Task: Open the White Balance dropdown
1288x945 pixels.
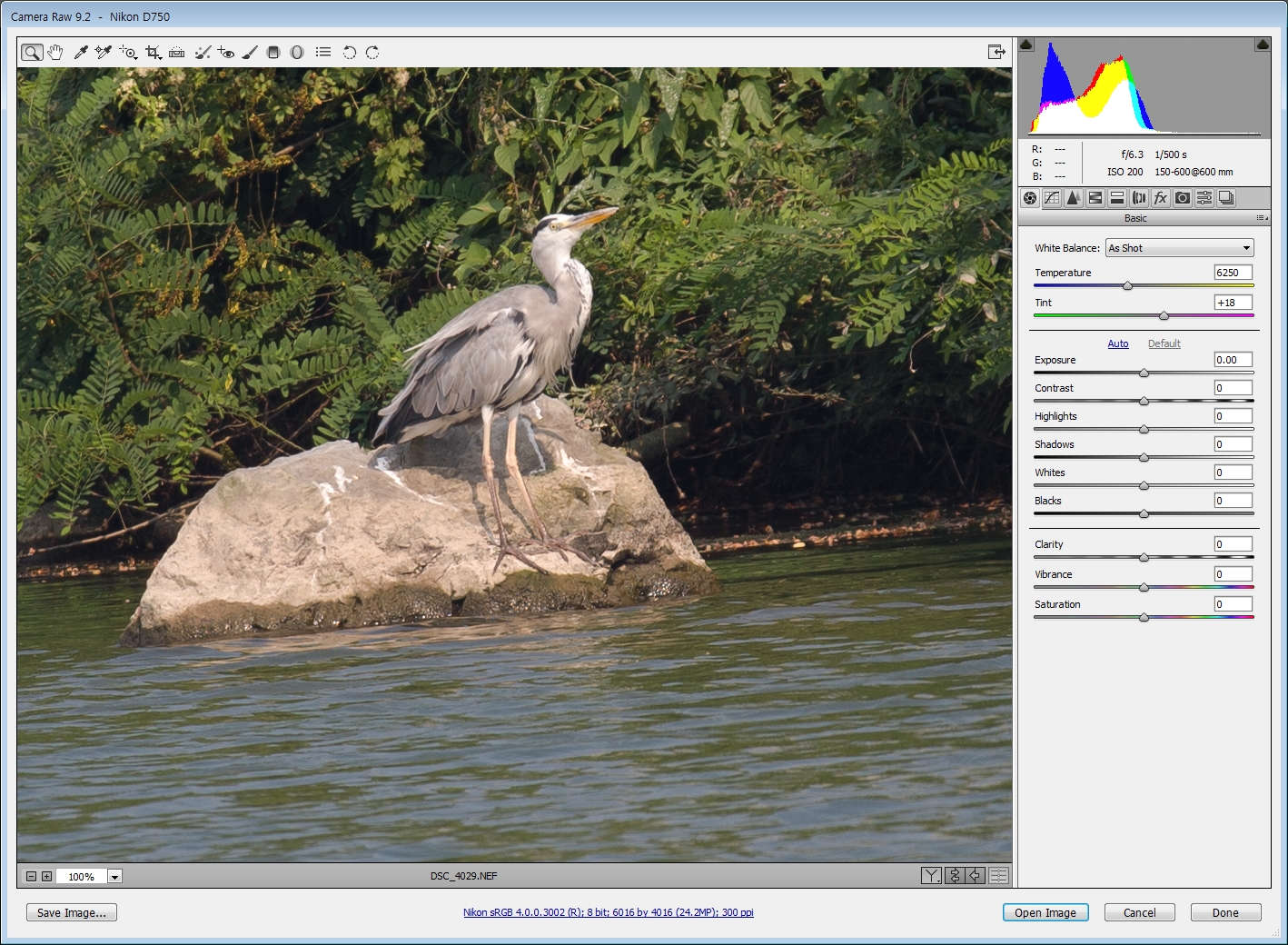Action: 1179,248
